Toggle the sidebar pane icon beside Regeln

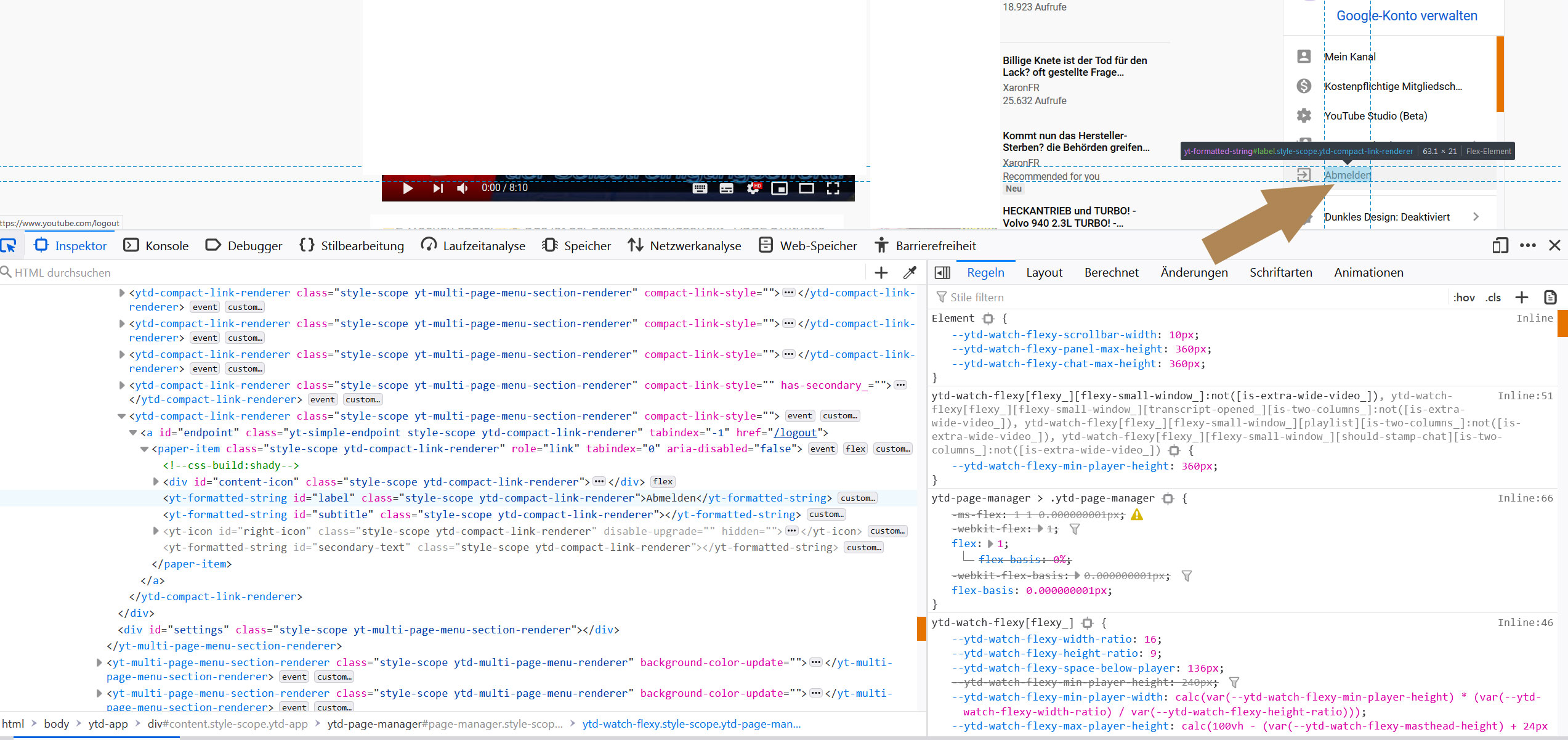click(942, 272)
